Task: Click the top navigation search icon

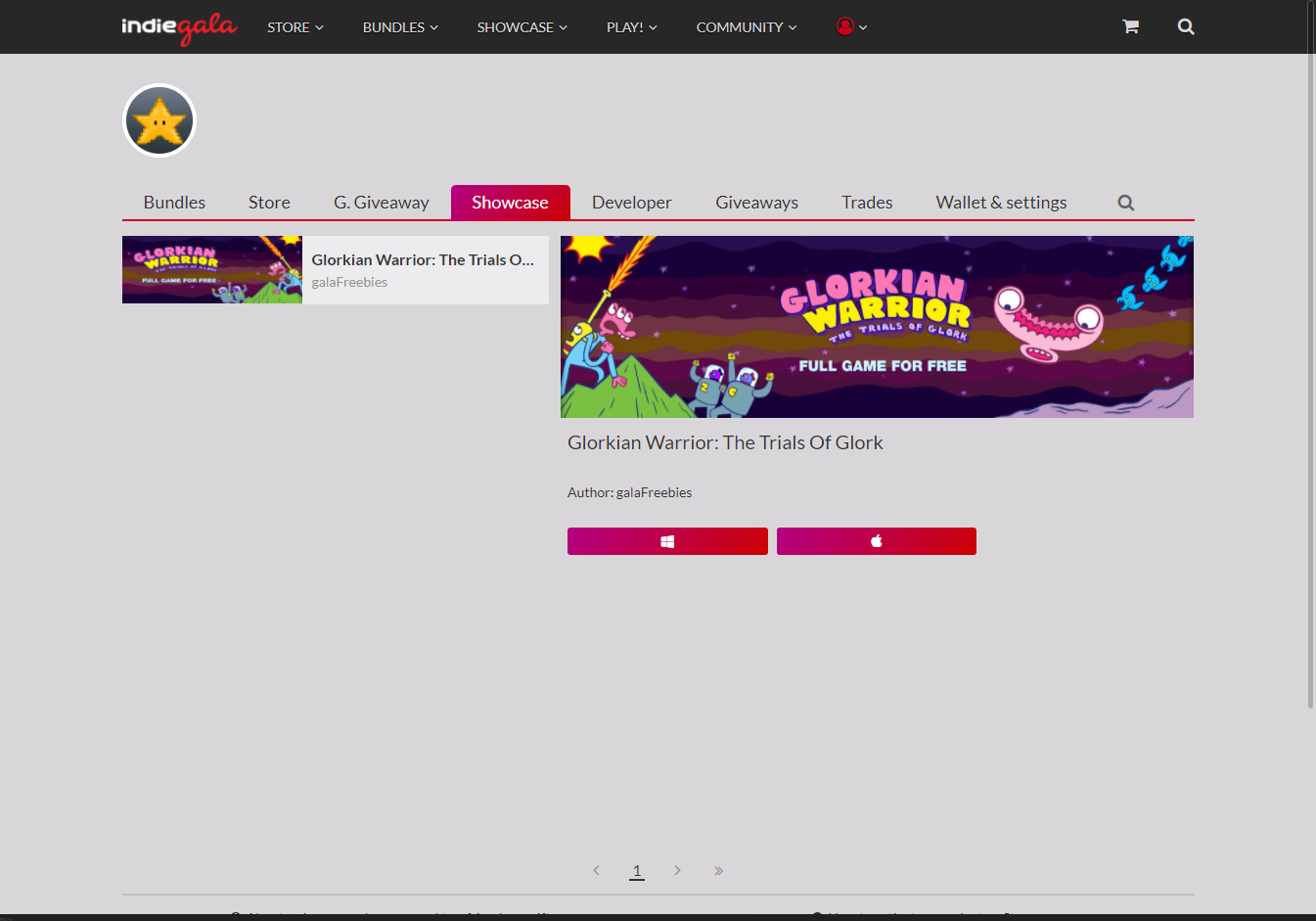Action: [x=1186, y=26]
